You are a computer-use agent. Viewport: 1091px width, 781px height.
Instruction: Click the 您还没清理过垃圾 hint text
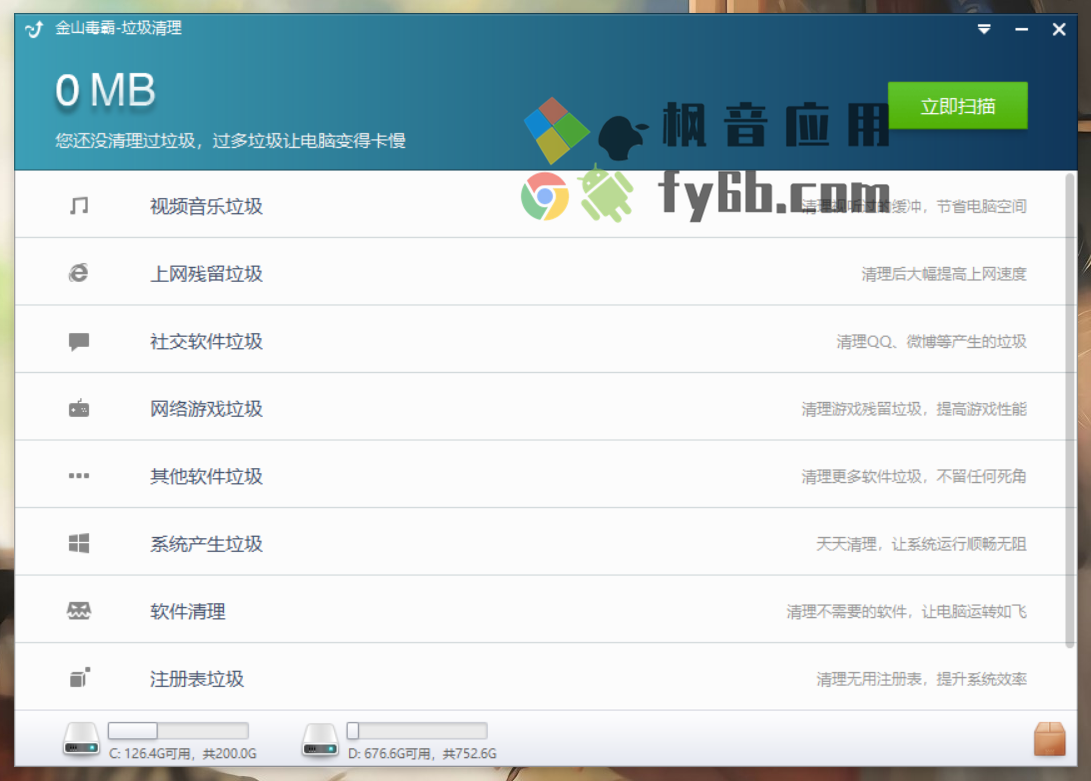230,141
